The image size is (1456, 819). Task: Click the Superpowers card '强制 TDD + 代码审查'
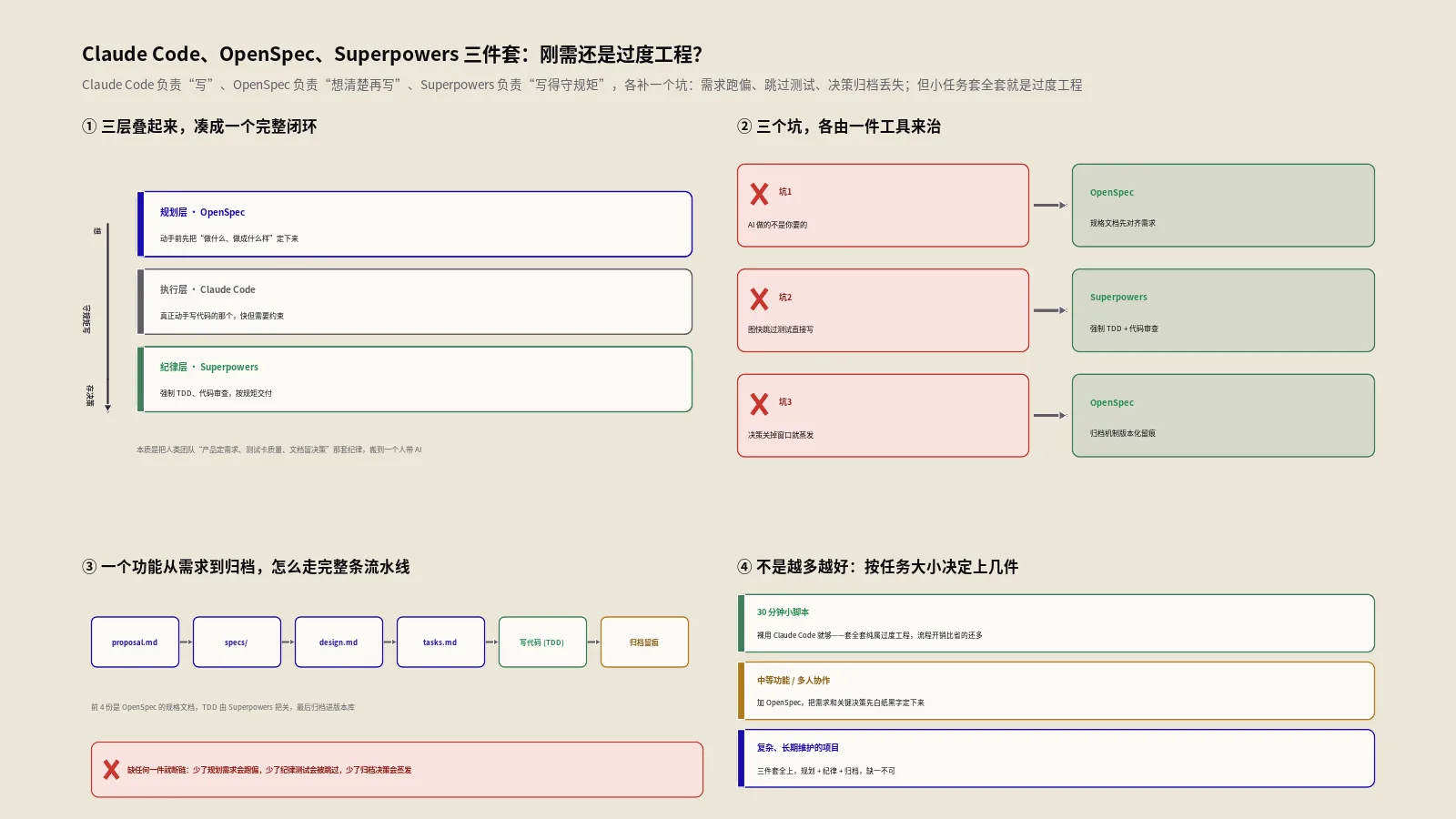point(1223,310)
